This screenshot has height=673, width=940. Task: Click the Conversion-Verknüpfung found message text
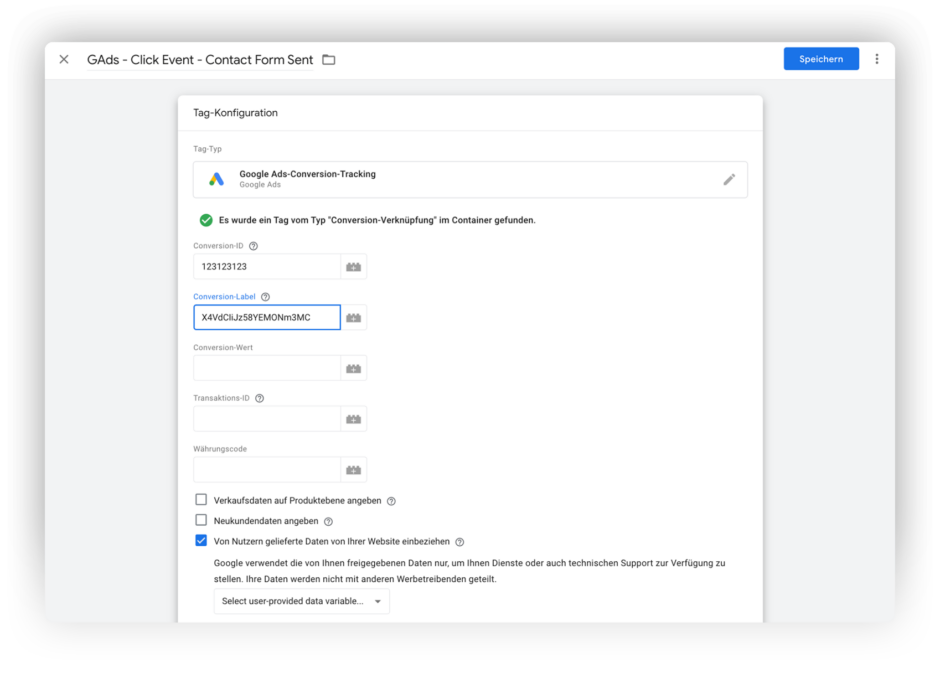[x=377, y=220]
